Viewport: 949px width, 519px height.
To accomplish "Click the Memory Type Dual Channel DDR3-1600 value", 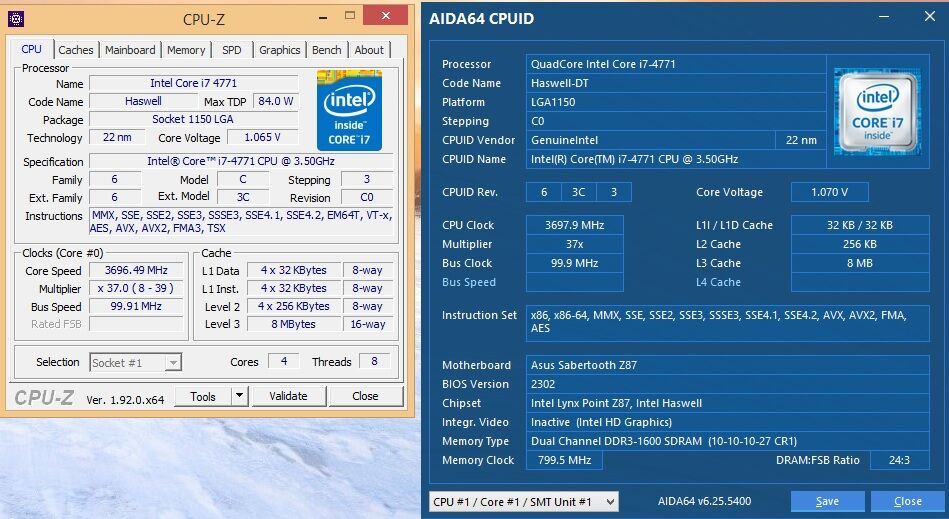I will 727,442.
